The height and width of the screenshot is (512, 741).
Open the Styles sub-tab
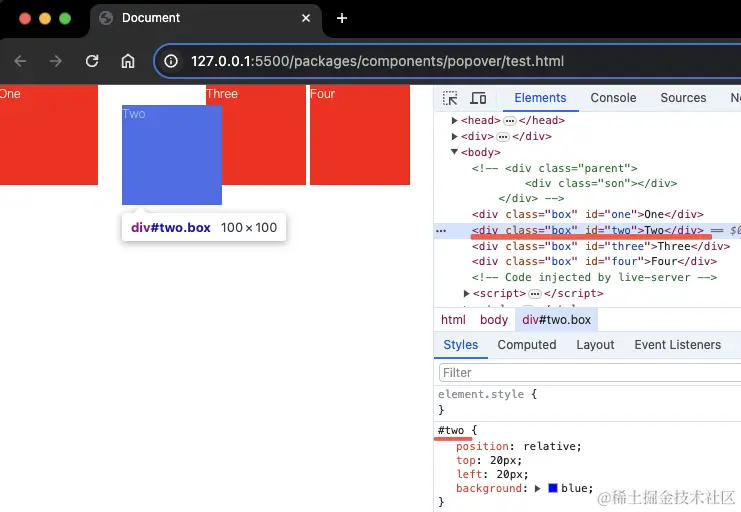pyautogui.click(x=461, y=345)
